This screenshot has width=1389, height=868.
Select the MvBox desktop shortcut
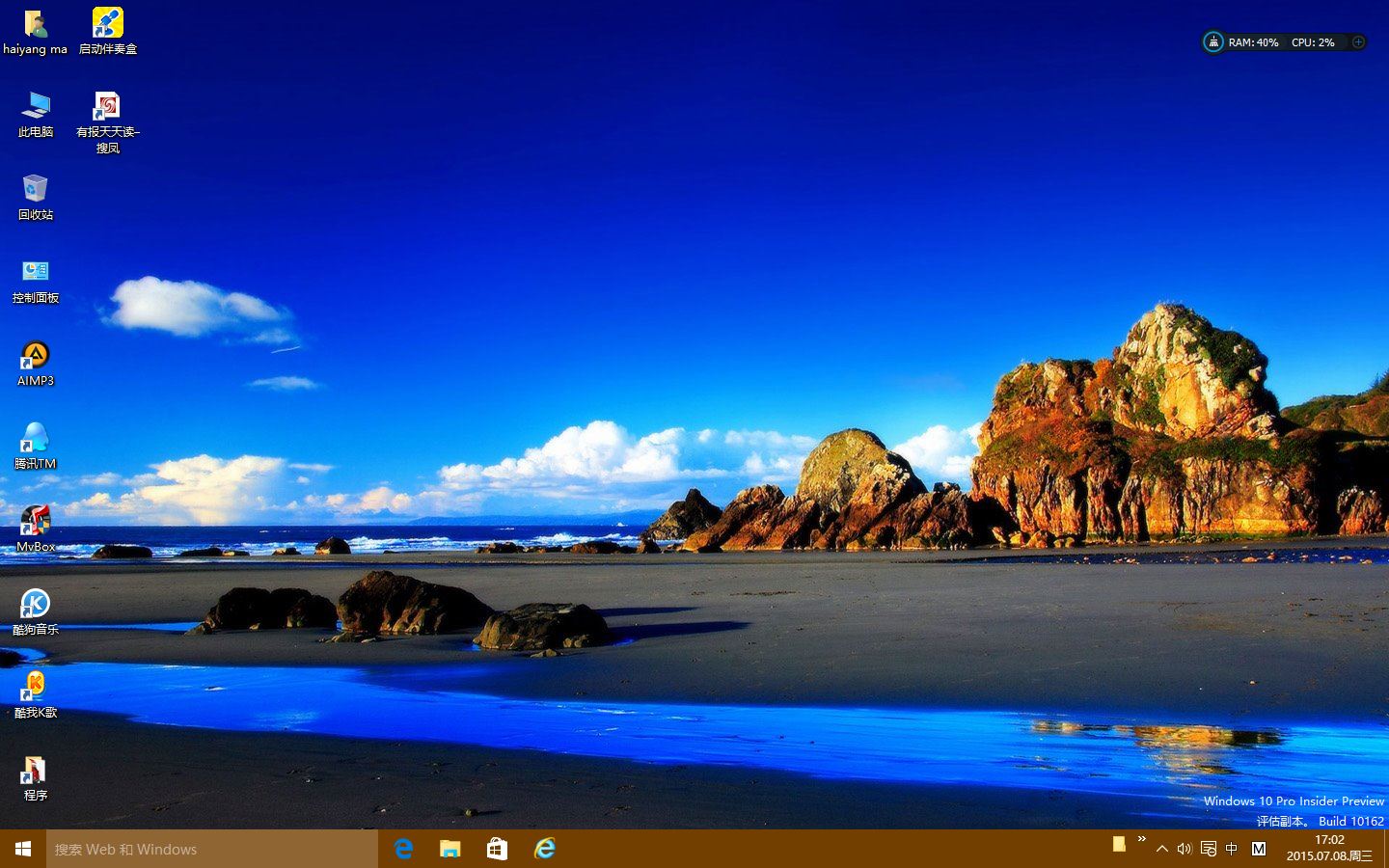pos(36,529)
